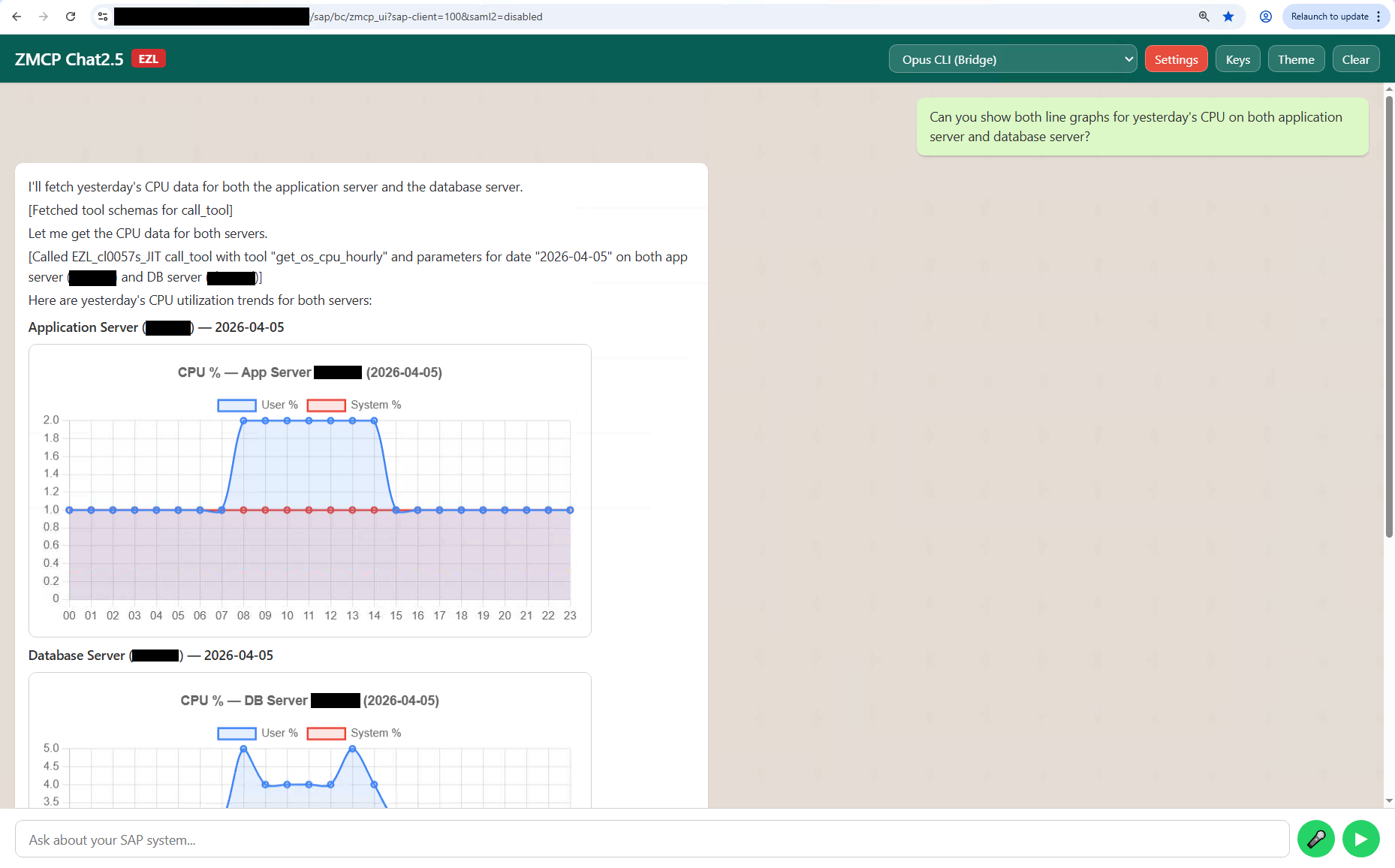Click the Relaunch to update button
This screenshot has width=1395, height=868.
[x=1330, y=17]
